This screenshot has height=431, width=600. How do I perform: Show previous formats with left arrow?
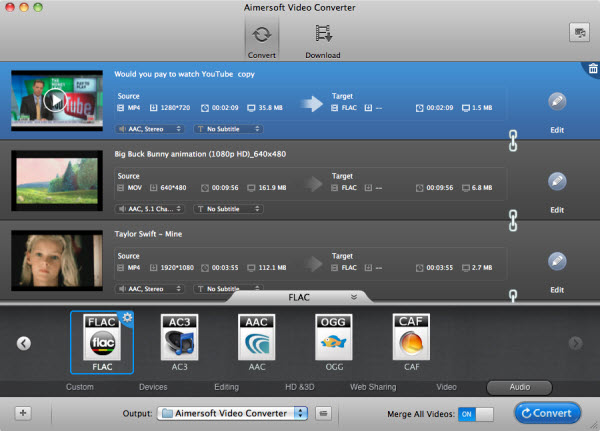tap(24, 343)
